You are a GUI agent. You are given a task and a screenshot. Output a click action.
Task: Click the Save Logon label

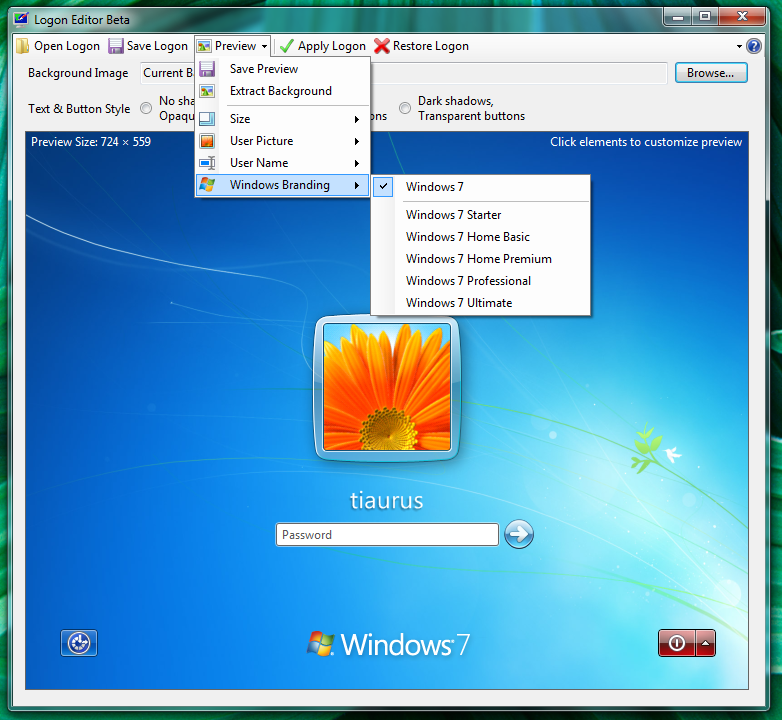[x=157, y=46]
